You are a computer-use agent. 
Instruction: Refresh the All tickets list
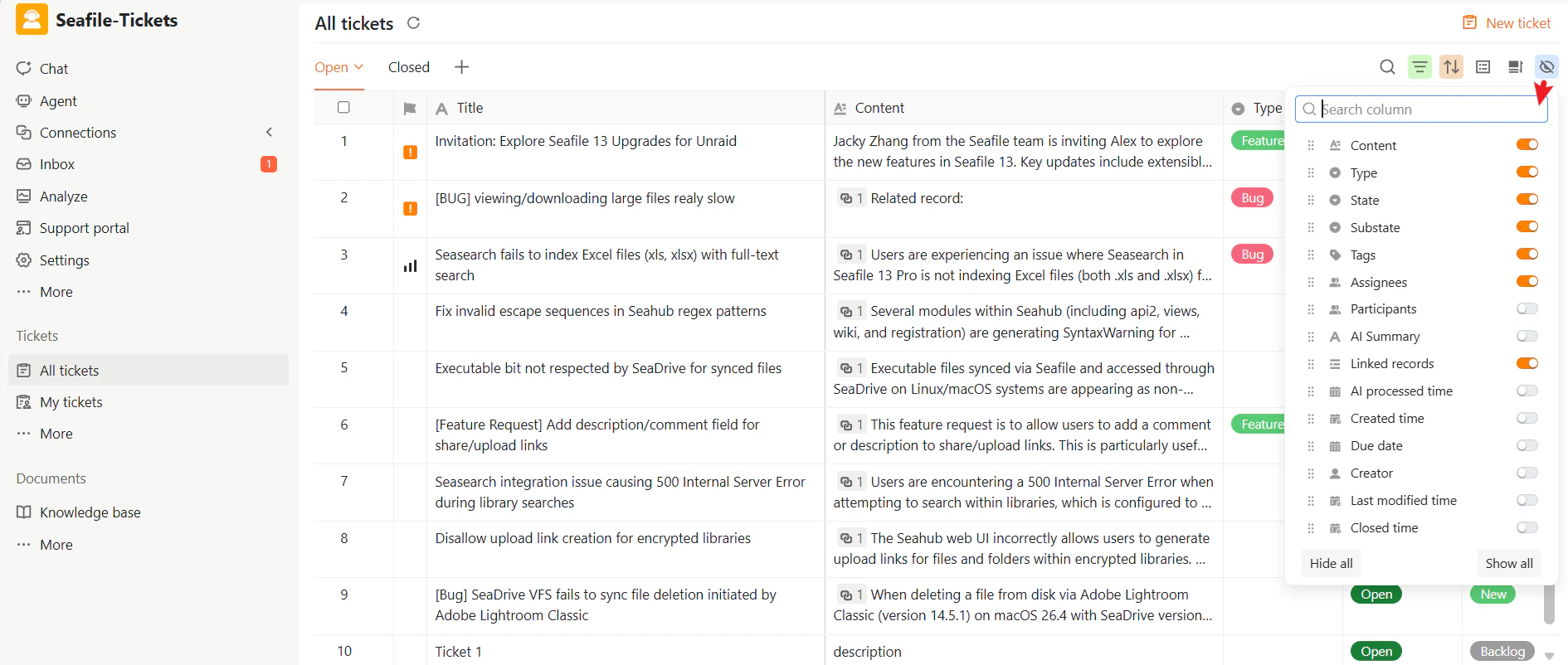[413, 23]
